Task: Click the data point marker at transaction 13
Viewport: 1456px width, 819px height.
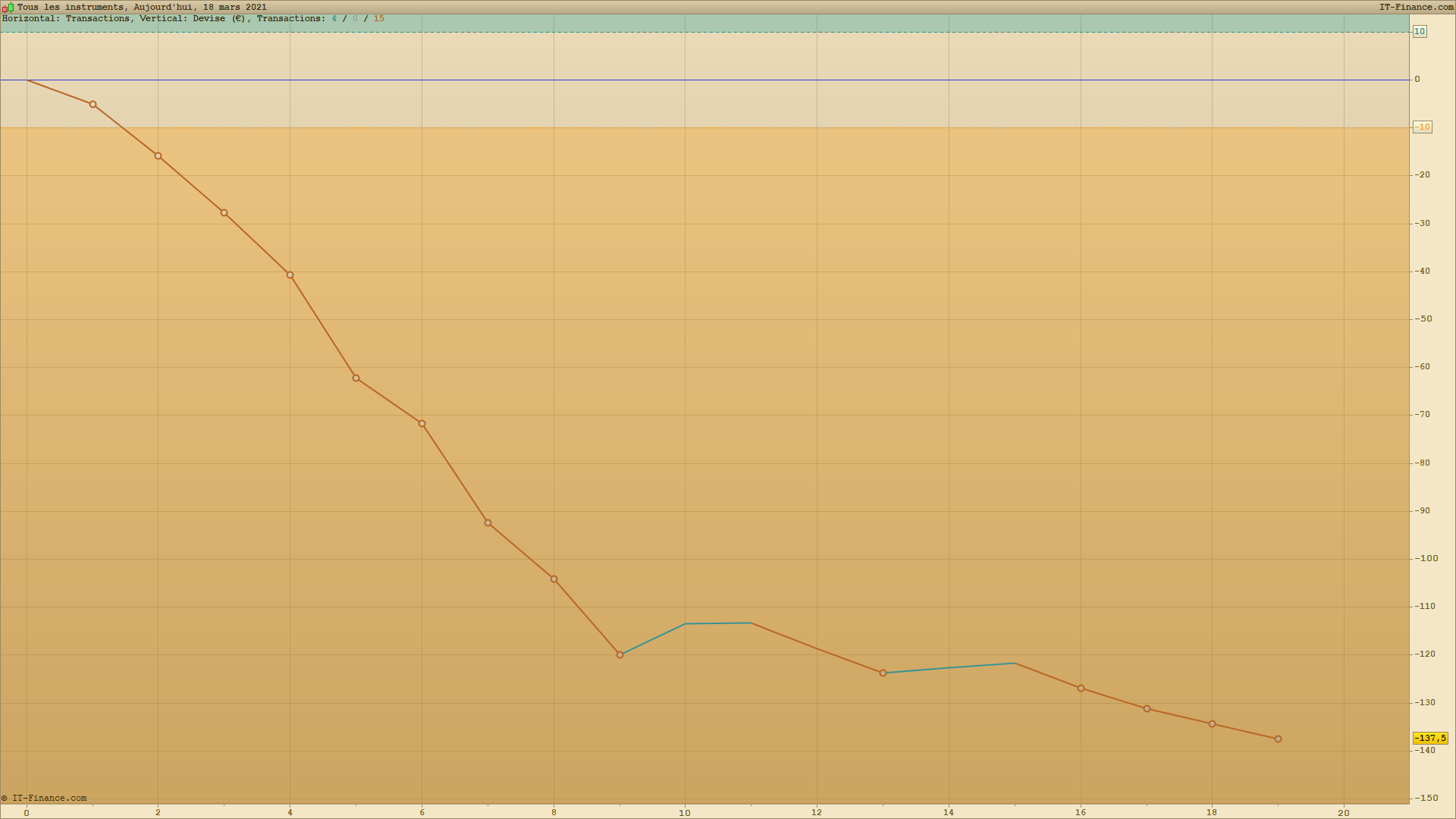Action: (883, 673)
